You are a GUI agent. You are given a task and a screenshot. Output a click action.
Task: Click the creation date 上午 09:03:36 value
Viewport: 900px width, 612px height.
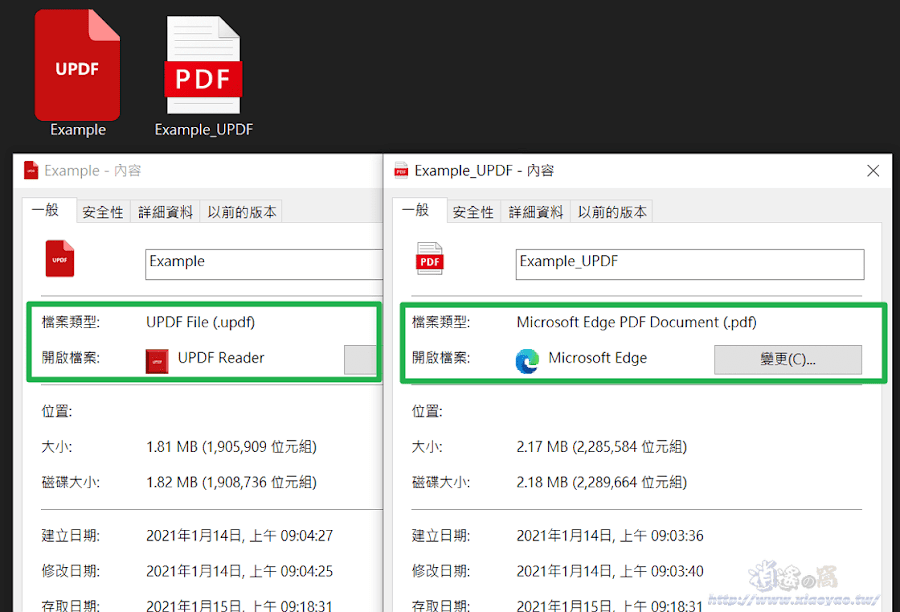pos(610,536)
